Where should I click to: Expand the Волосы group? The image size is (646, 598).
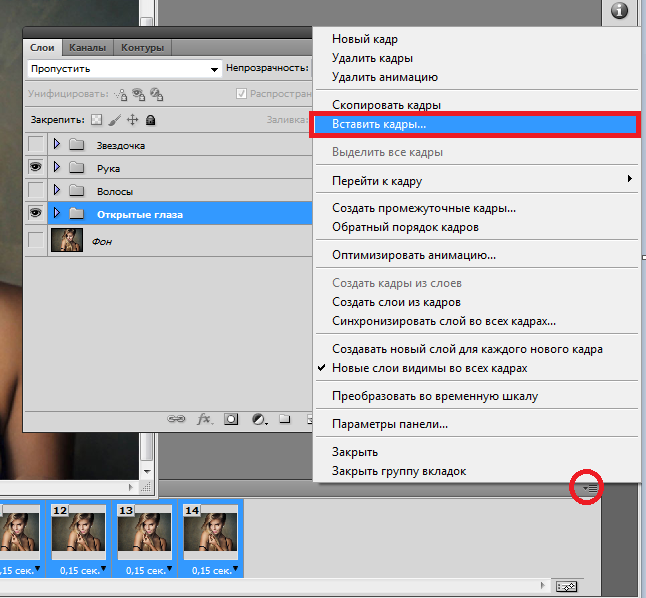click(57, 191)
